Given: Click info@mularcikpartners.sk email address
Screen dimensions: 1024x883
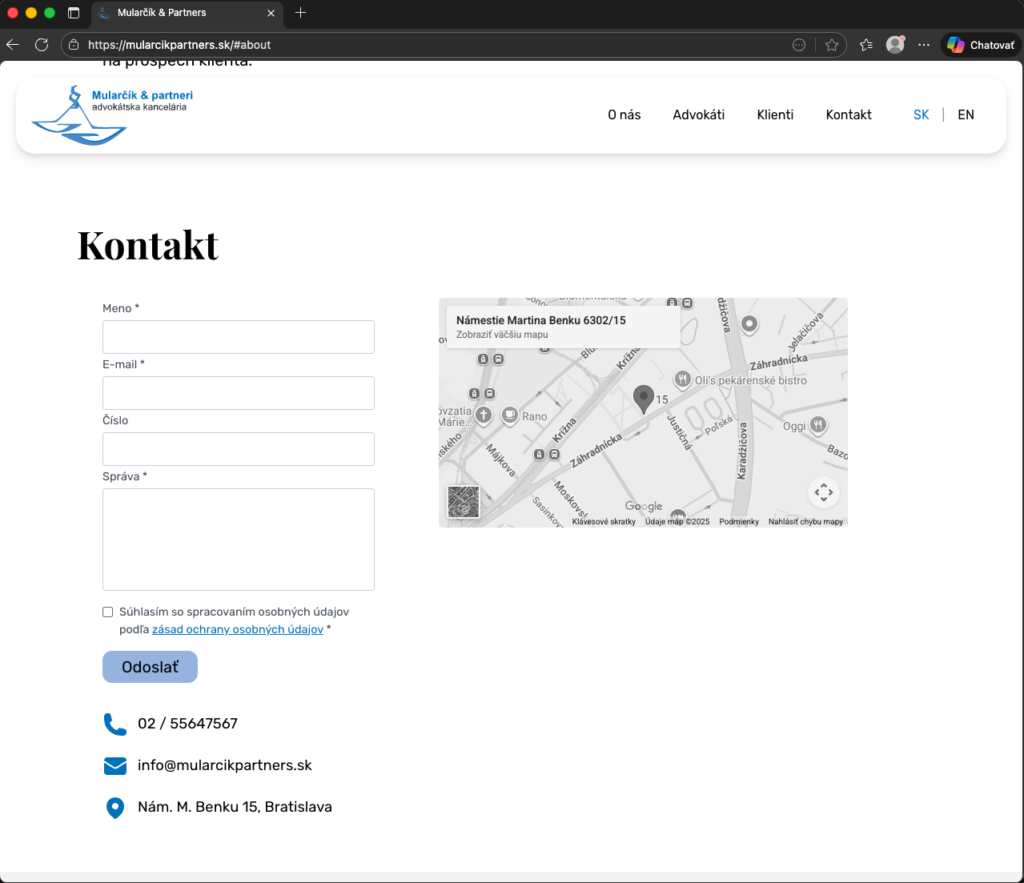Looking at the screenshot, I should pos(225,765).
